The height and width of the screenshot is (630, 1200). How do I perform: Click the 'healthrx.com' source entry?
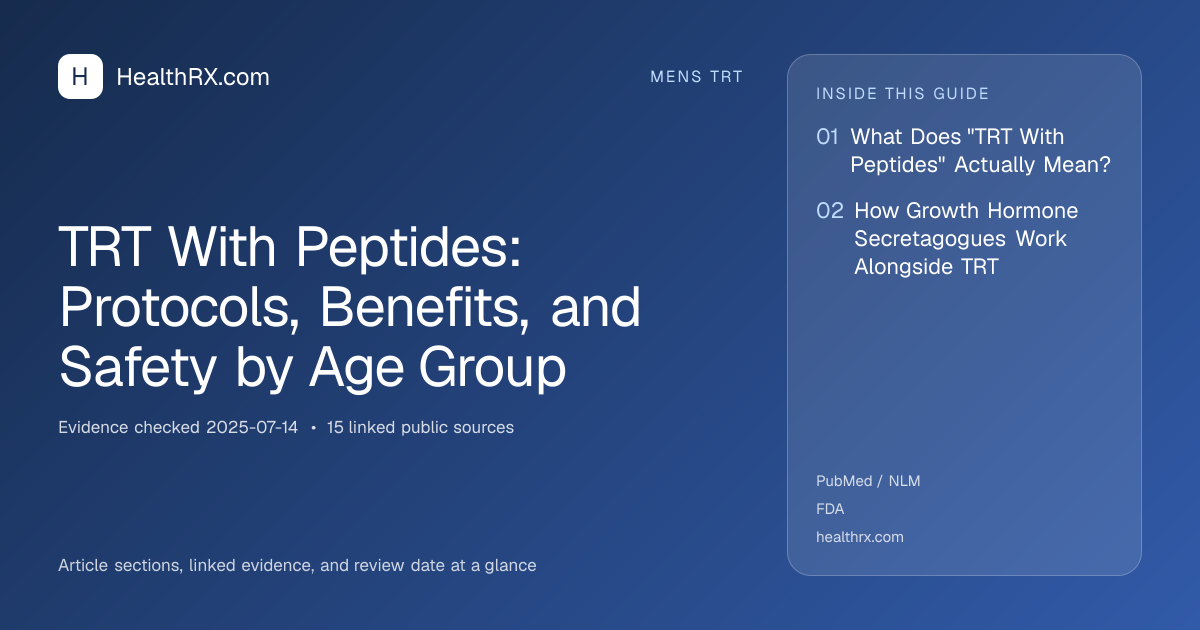(x=860, y=537)
